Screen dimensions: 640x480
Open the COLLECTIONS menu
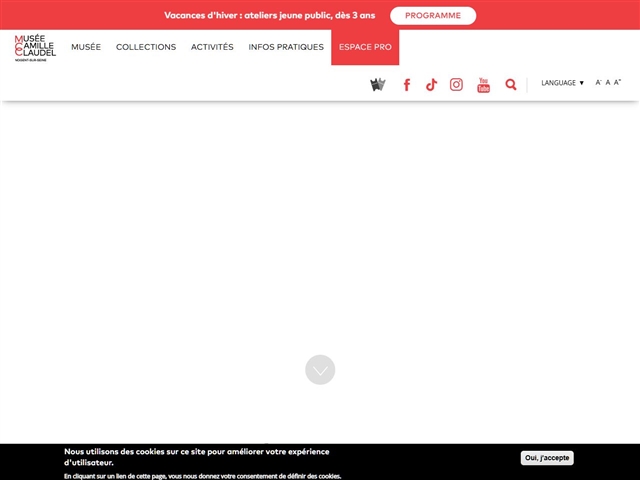pyautogui.click(x=146, y=47)
